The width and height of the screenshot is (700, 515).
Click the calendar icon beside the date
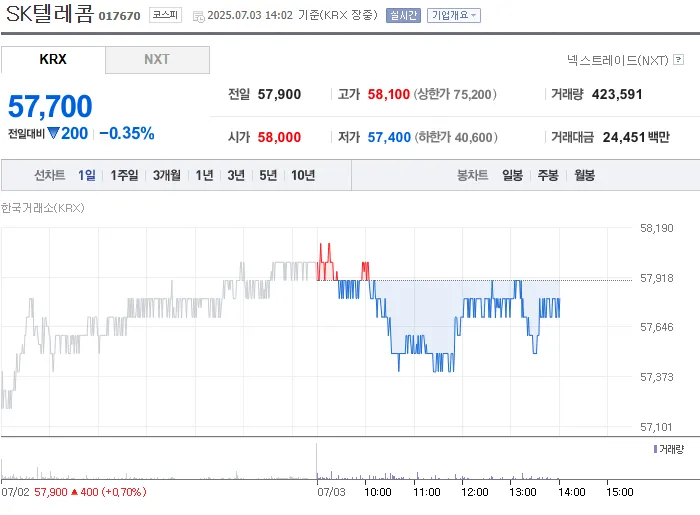pos(198,17)
